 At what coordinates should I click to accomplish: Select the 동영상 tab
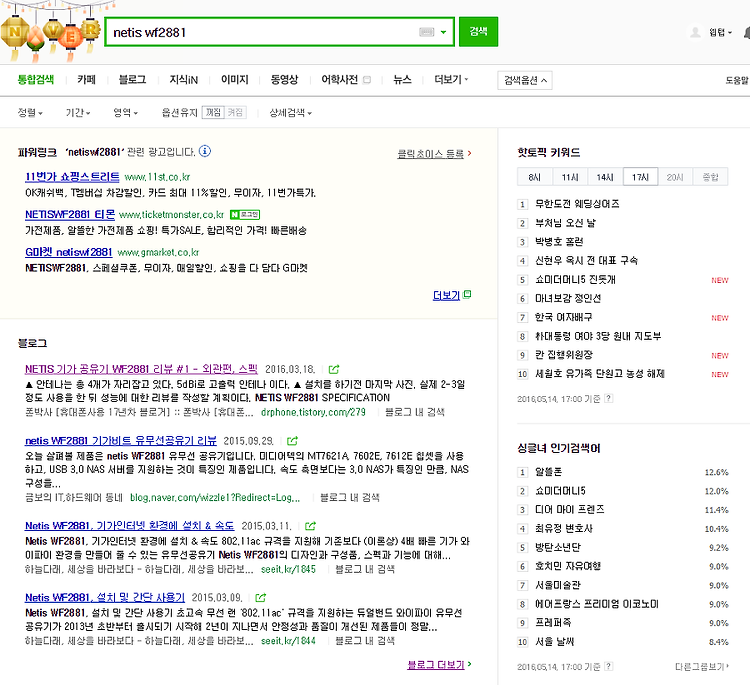pos(284,79)
